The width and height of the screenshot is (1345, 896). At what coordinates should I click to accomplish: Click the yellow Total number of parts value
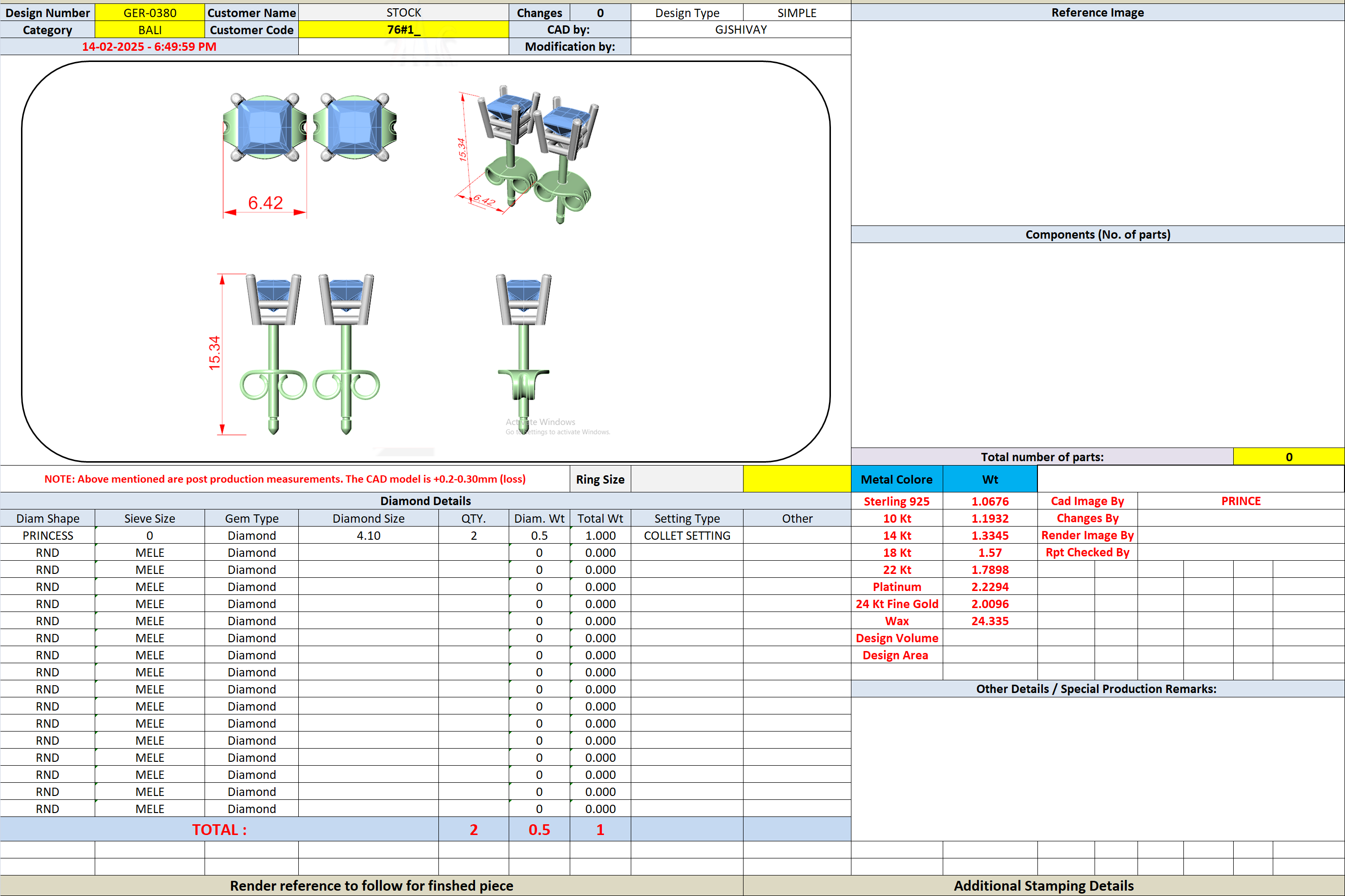pos(1289,457)
